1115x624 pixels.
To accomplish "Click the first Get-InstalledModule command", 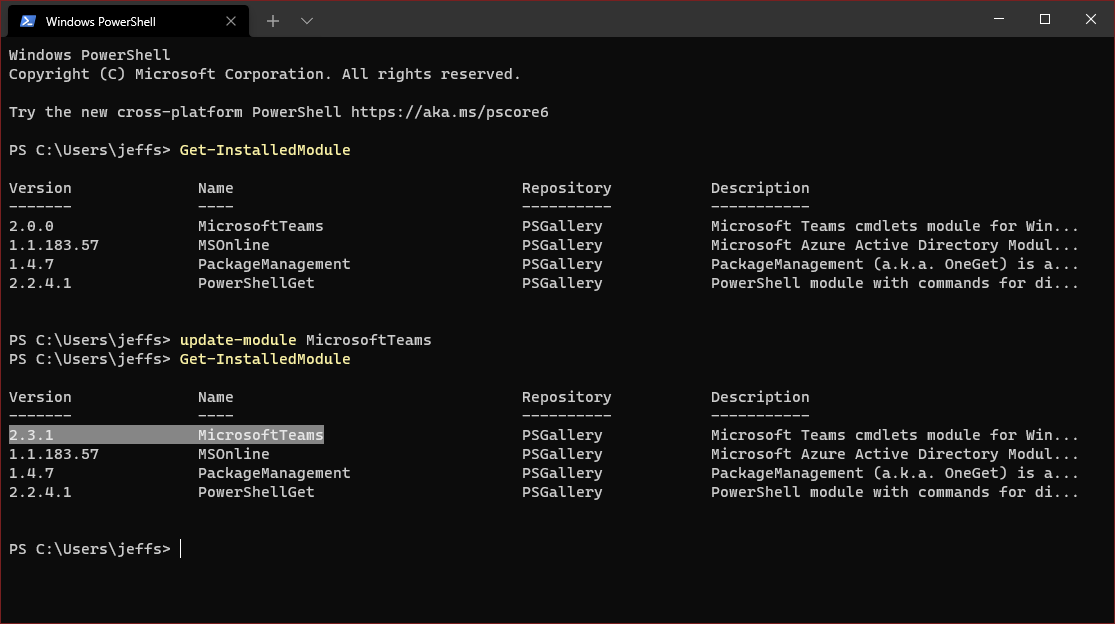I will (x=265, y=150).
